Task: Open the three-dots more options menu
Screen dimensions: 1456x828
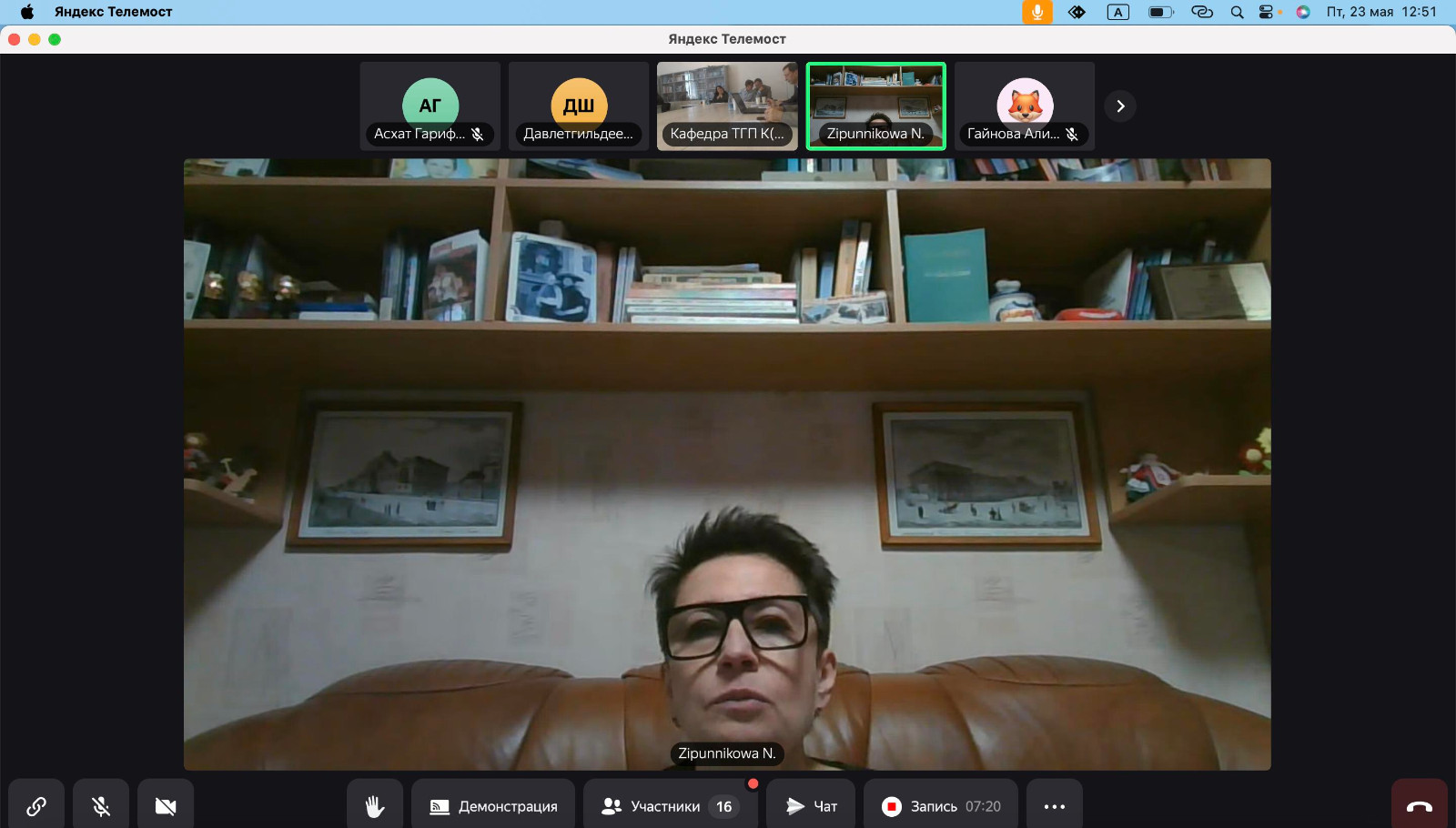Action: [1055, 806]
